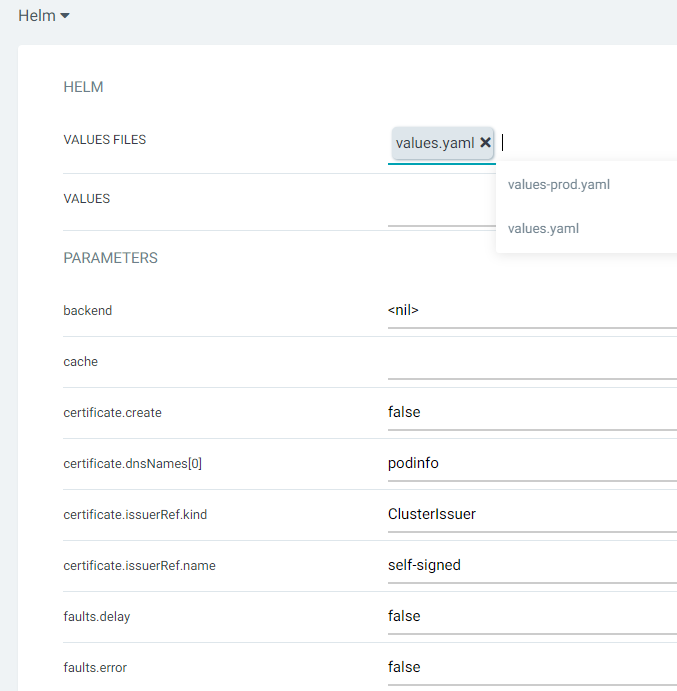Screen dimensions: 677x691
Task: Click the VALUES FILES label
Action: [104, 140]
